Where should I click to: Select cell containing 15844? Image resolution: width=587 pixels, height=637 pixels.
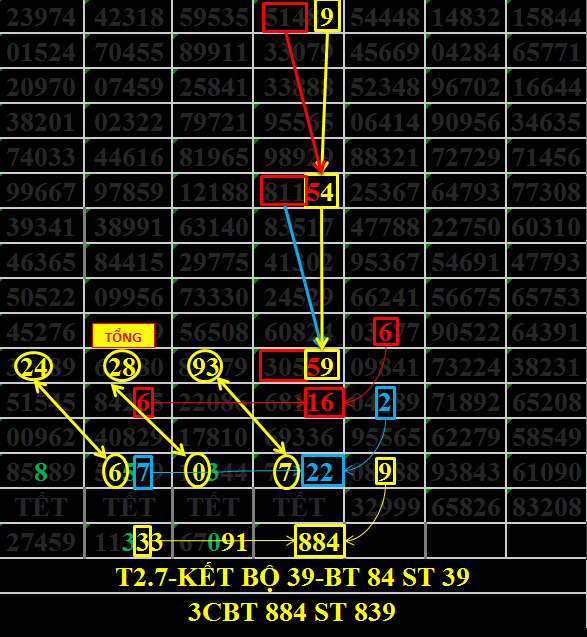click(x=546, y=16)
